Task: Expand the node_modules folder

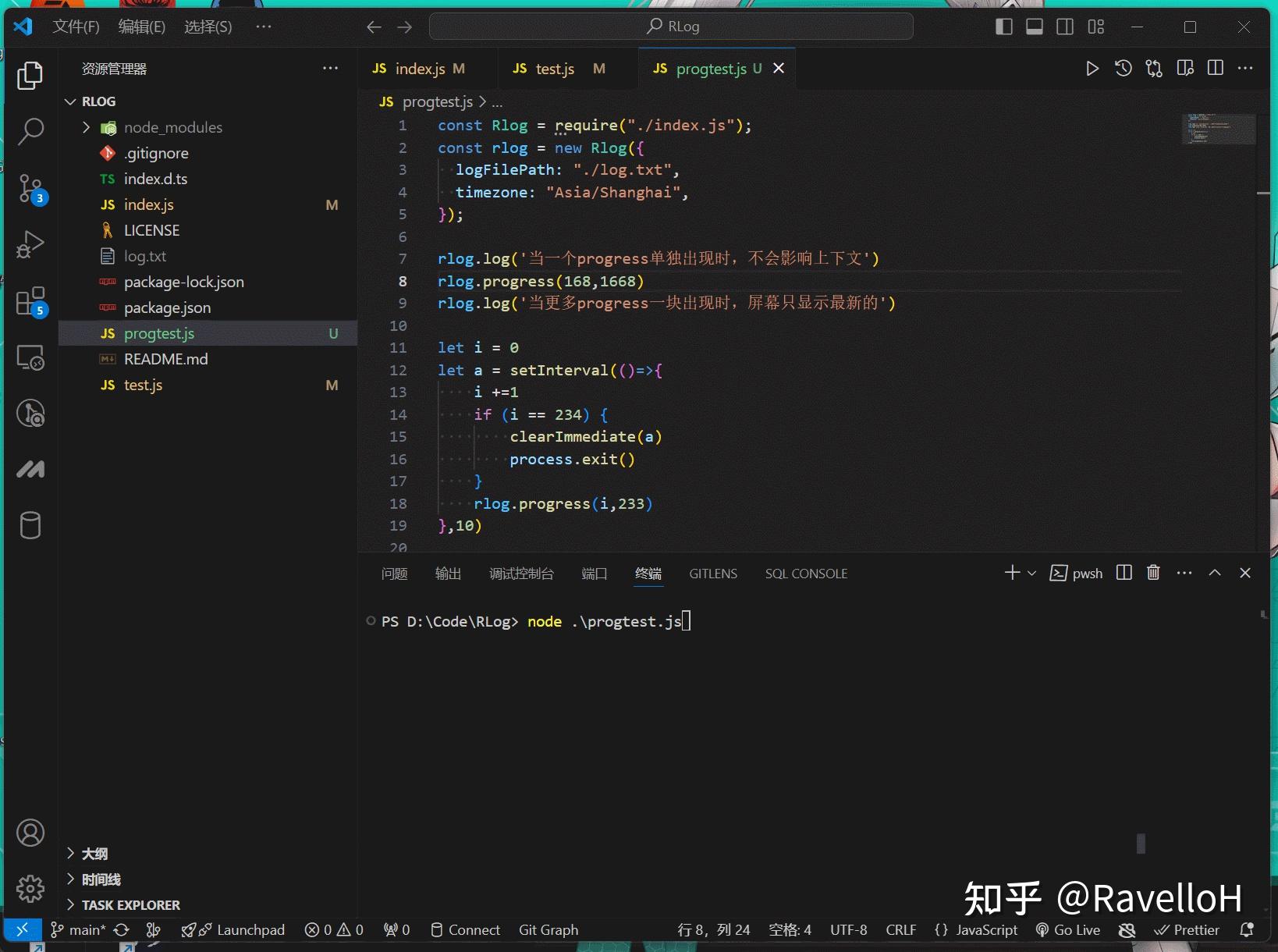Action: click(x=87, y=127)
